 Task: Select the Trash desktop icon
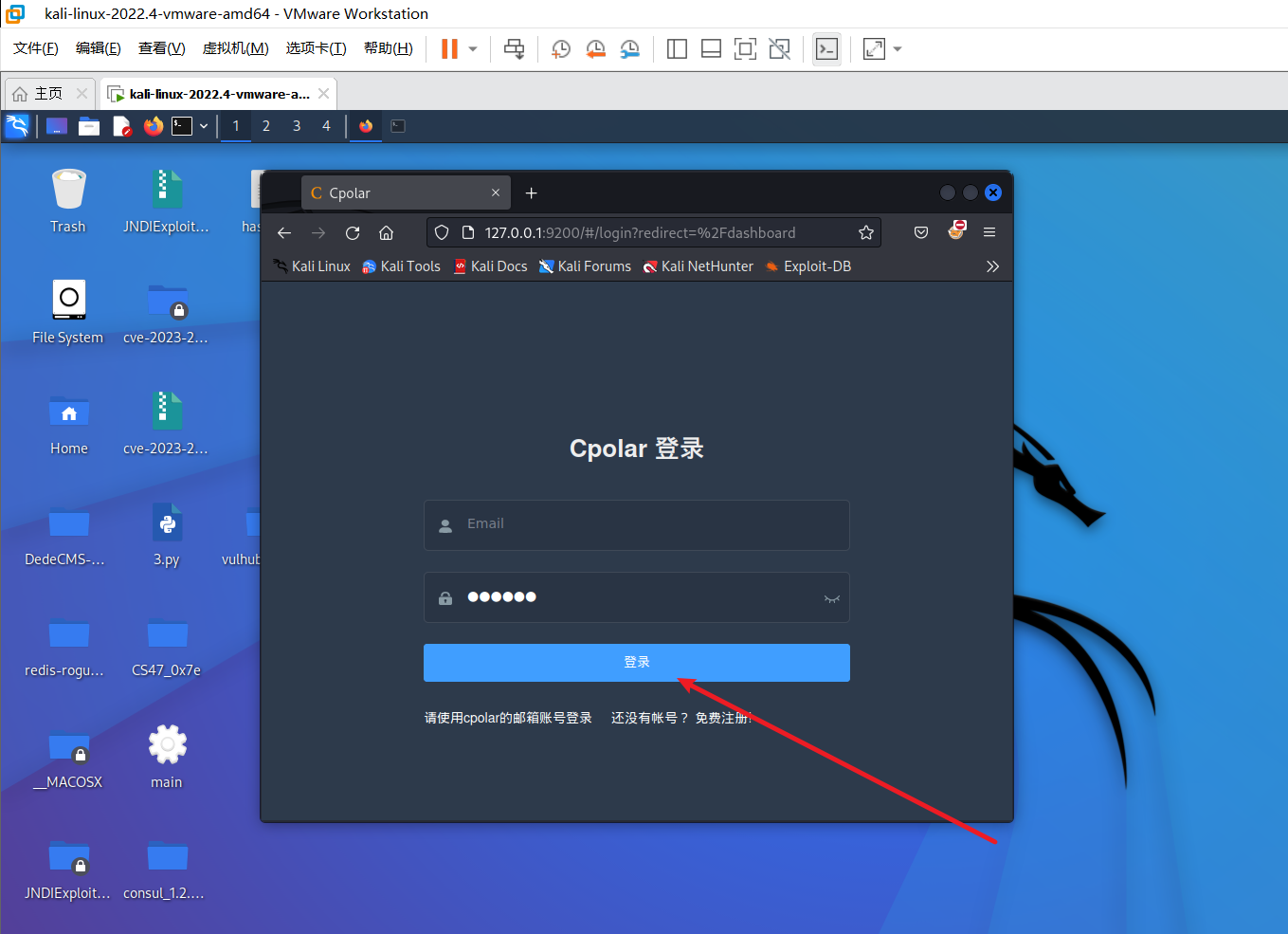68,201
